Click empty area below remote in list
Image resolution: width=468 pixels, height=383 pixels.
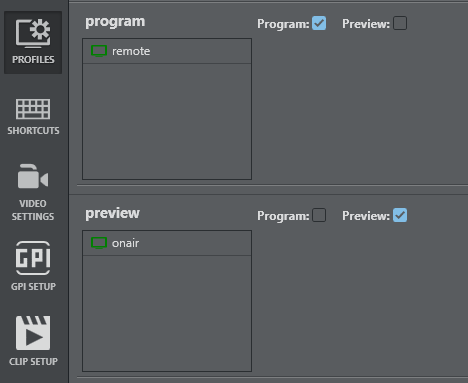(x=167, y=121)
